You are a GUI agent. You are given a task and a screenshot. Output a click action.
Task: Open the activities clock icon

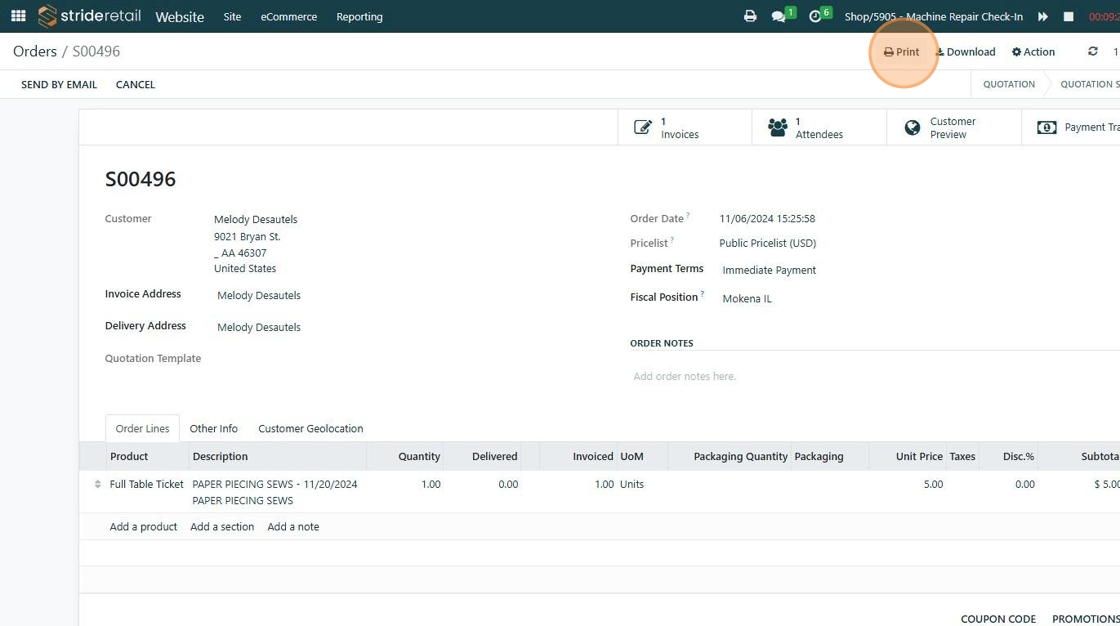[x=815, y=16]
